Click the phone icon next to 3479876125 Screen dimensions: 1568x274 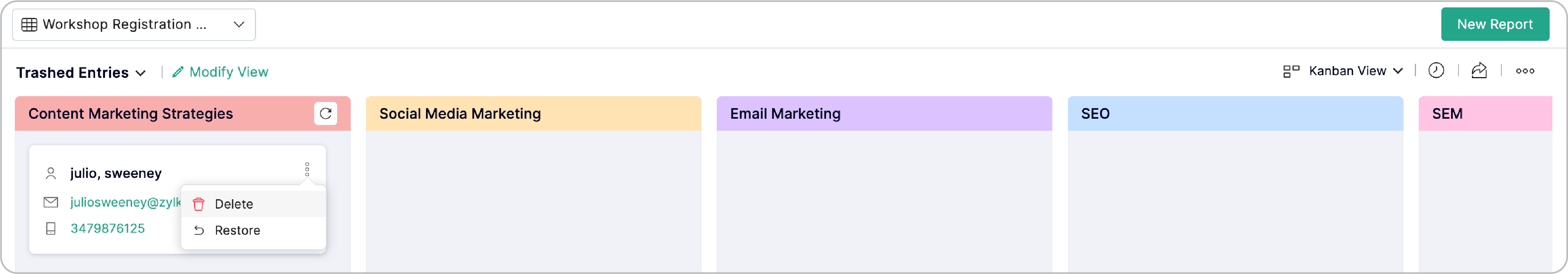(51, 228)
